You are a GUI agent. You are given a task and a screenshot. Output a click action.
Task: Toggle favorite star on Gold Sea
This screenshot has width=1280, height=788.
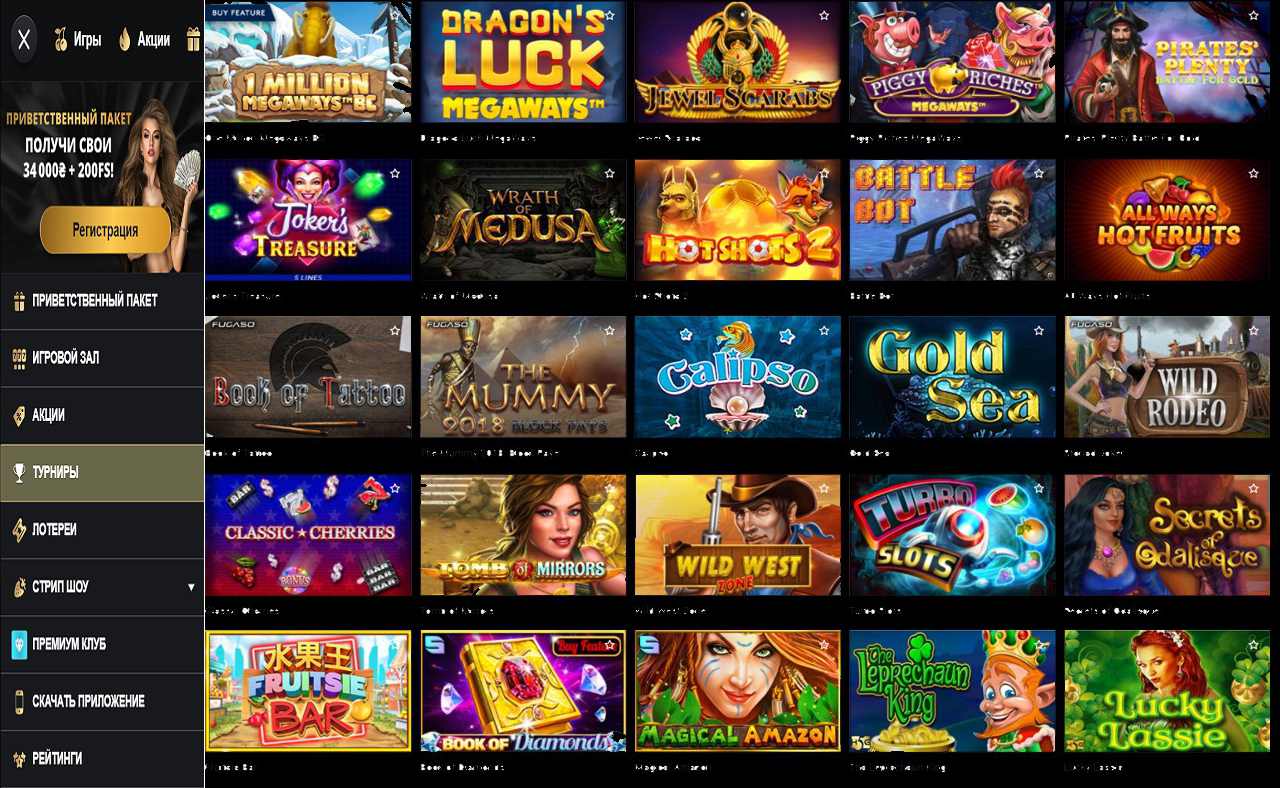(1039, 331)
